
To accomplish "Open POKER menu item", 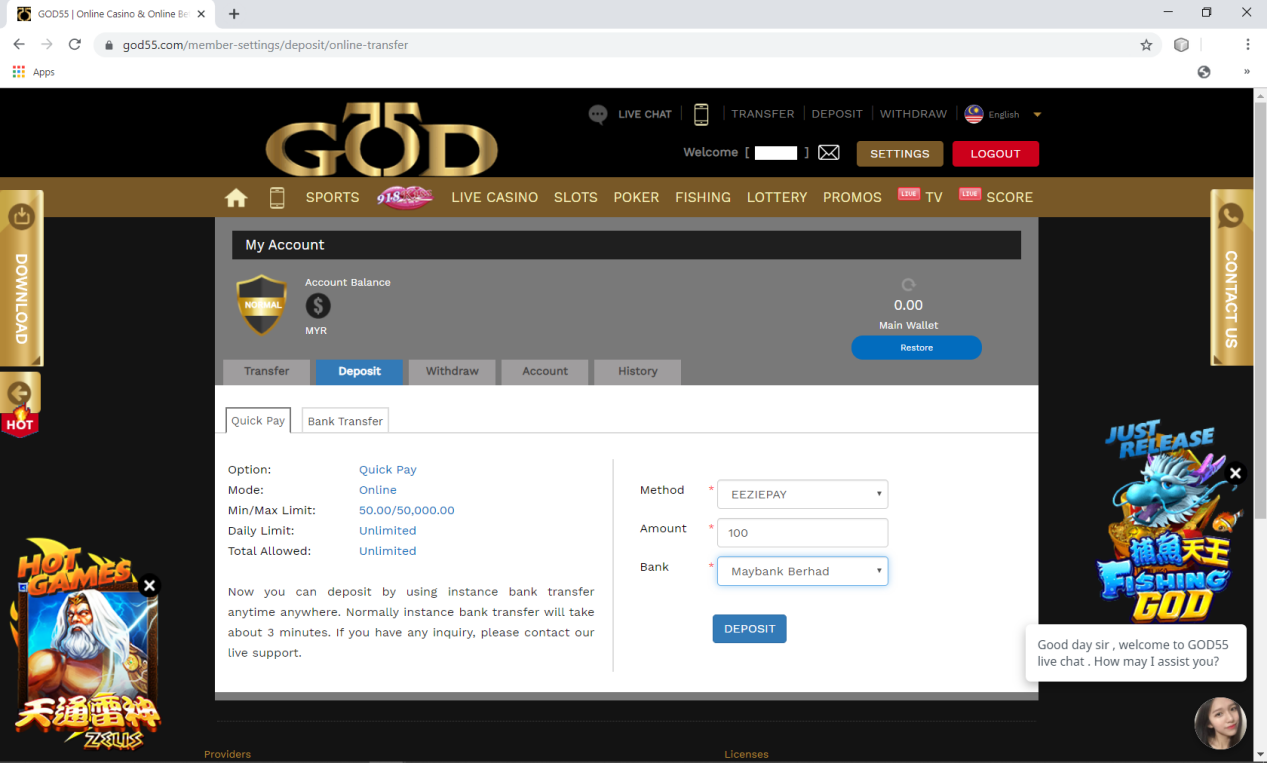I will [636, 198].
